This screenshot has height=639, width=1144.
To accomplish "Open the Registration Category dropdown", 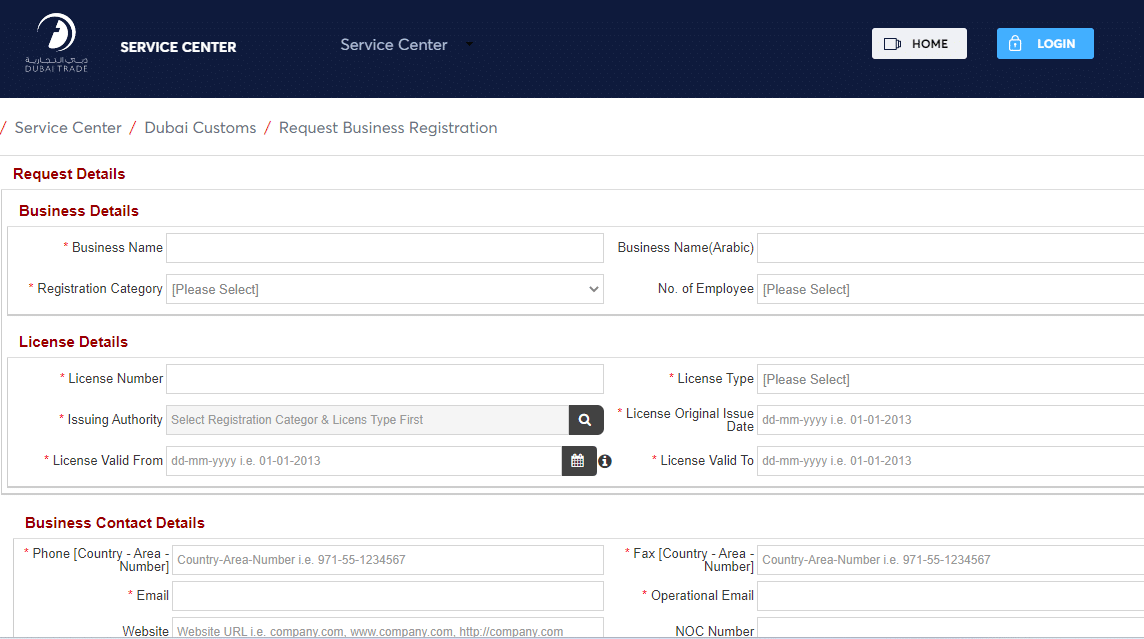I will (x=385, y=288).
